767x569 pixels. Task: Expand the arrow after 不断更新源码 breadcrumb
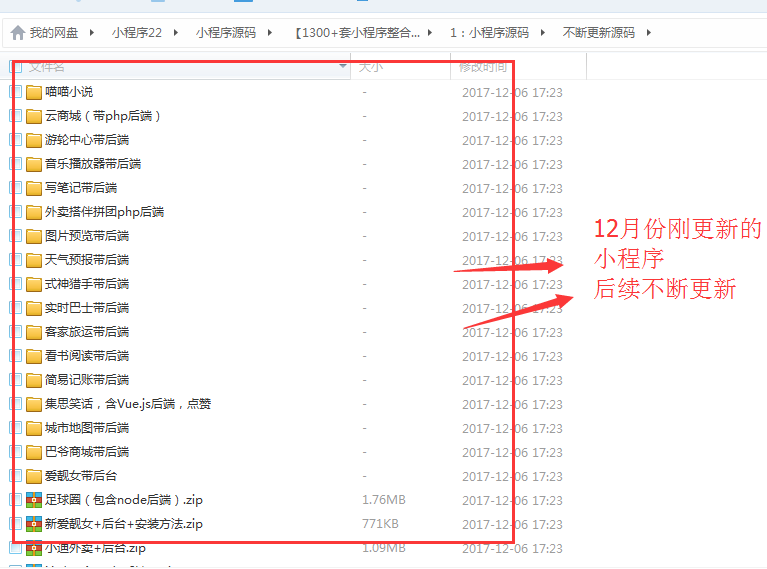coord(649,33)
